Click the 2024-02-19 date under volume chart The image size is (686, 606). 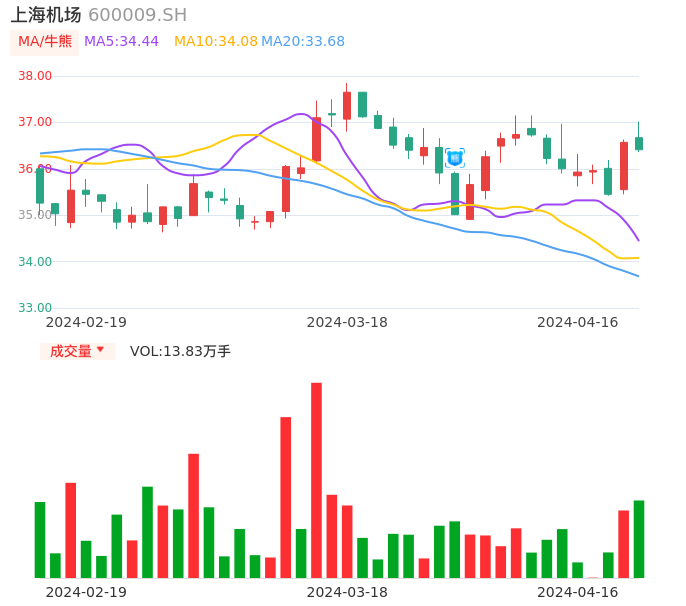86,592
